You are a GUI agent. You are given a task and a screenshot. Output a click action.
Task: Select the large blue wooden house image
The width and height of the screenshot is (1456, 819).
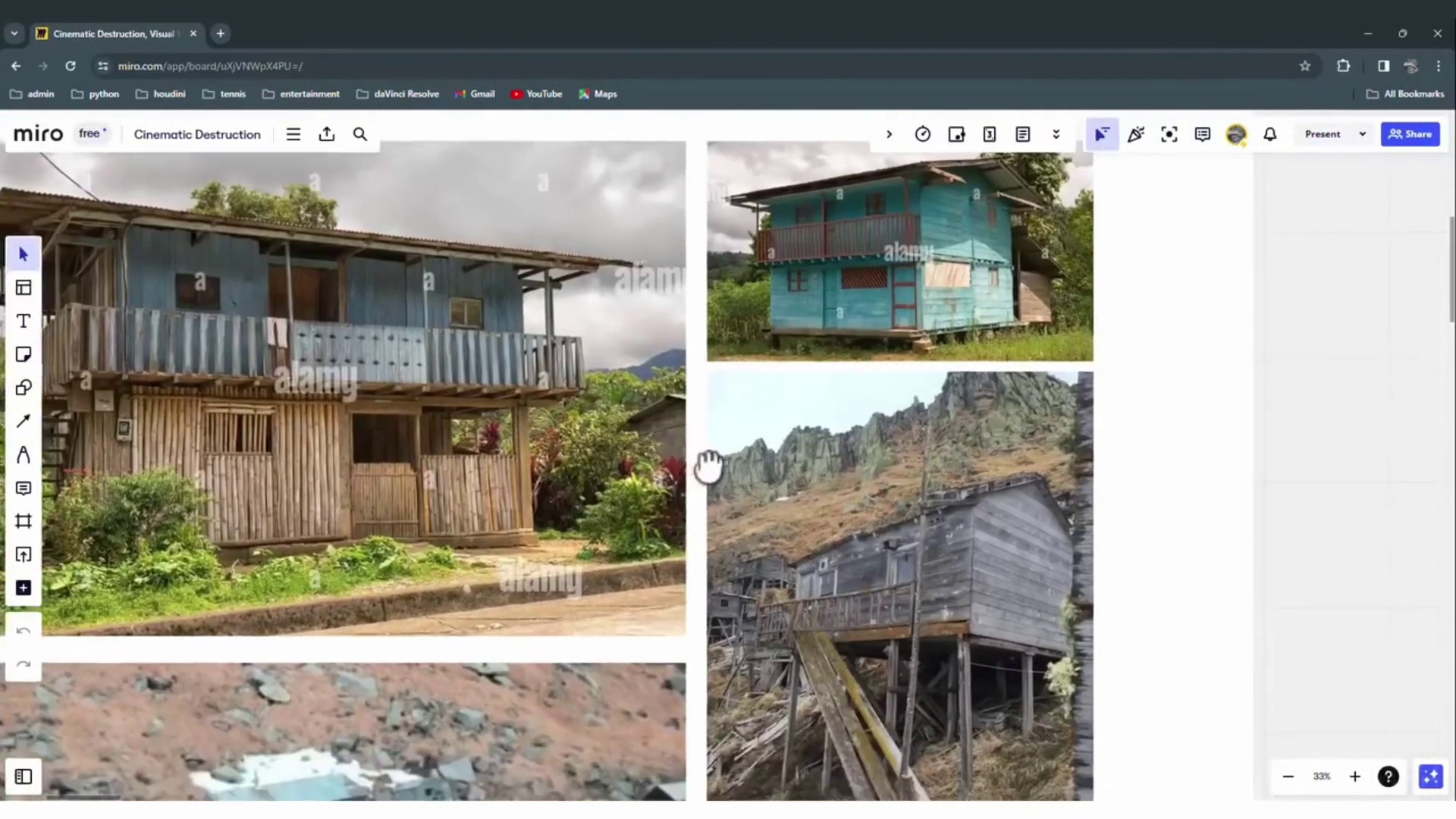[x=343, y=388]
